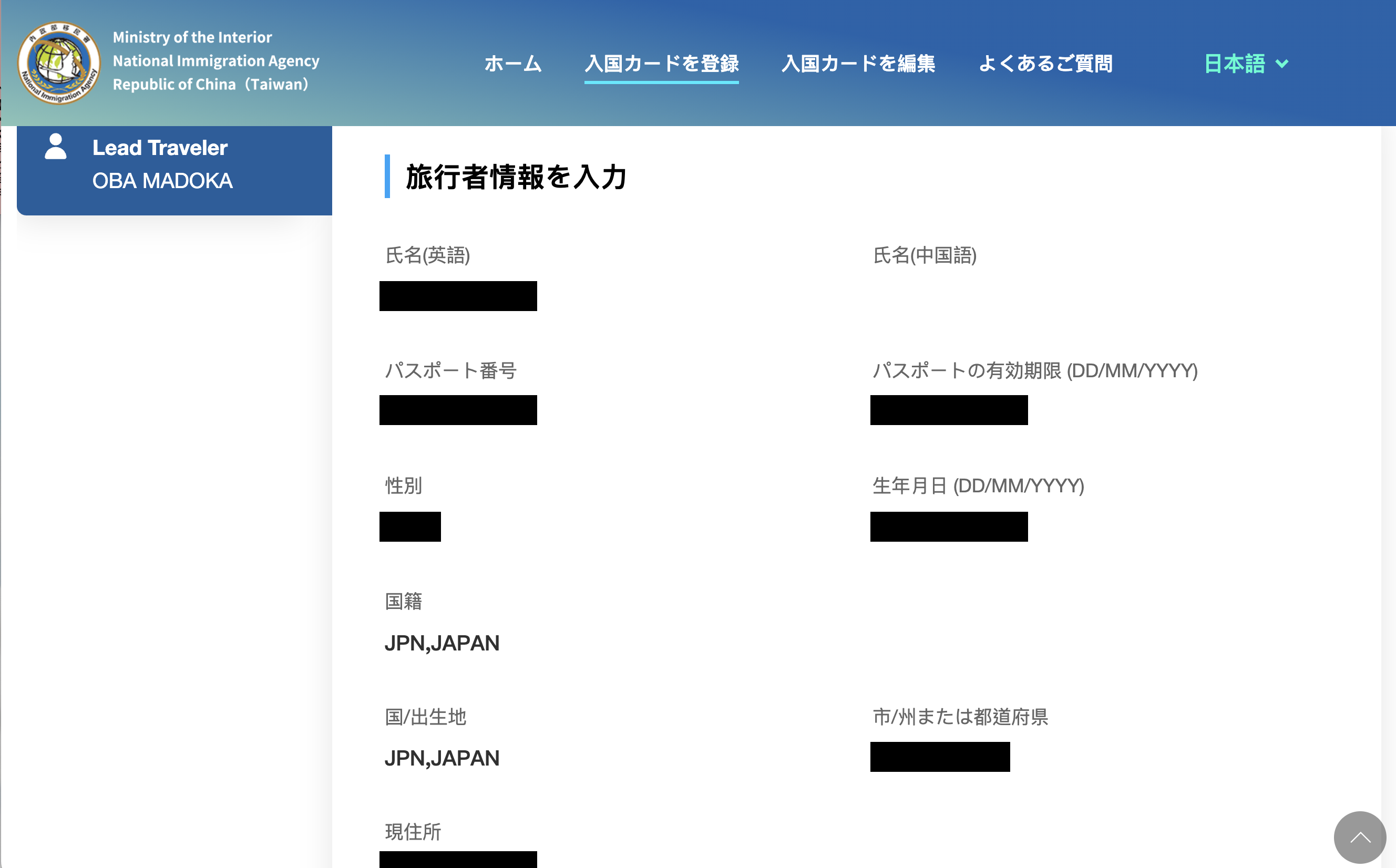Viewport: 1396px width, 868px height.
Task: Click the 性別 value field
Action: pos(409,526)
